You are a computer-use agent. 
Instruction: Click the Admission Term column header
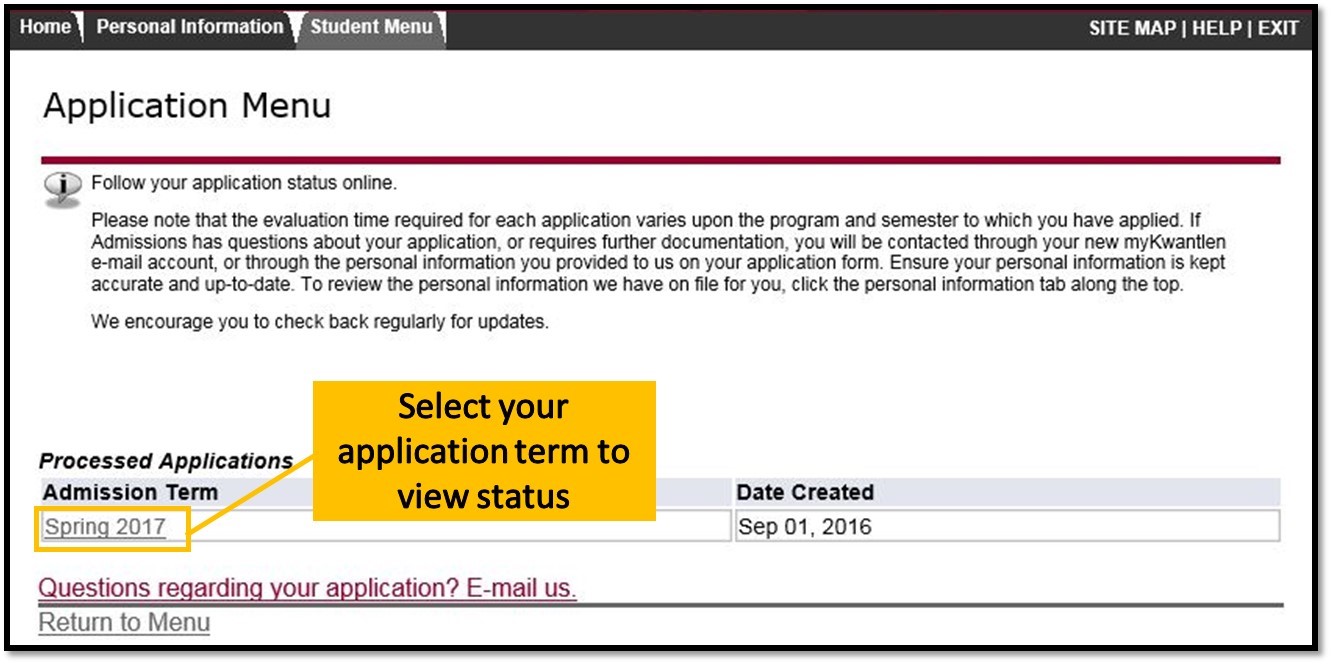pos(130,493)
